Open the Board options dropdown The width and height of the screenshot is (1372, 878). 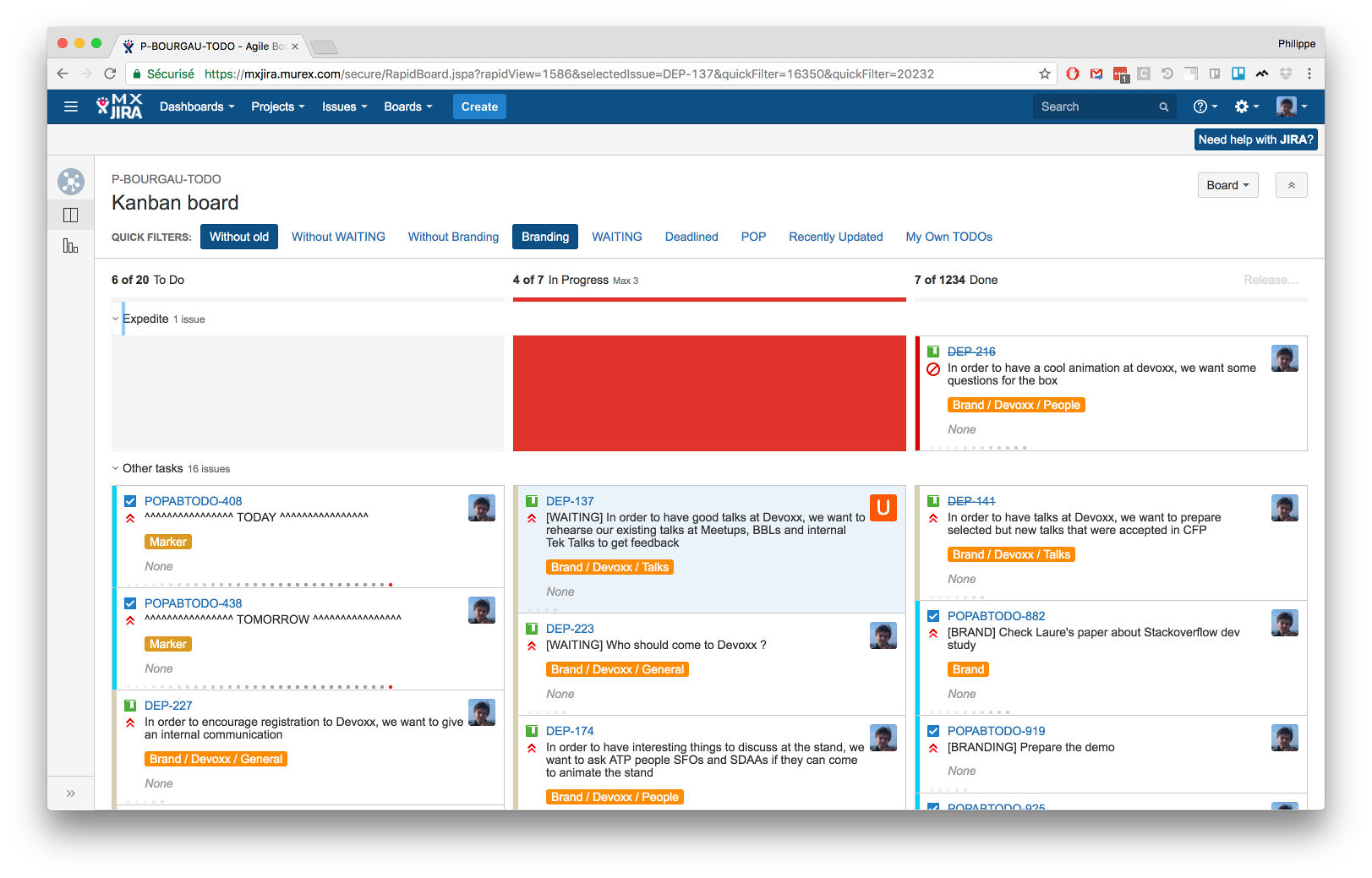(1227, 185)
